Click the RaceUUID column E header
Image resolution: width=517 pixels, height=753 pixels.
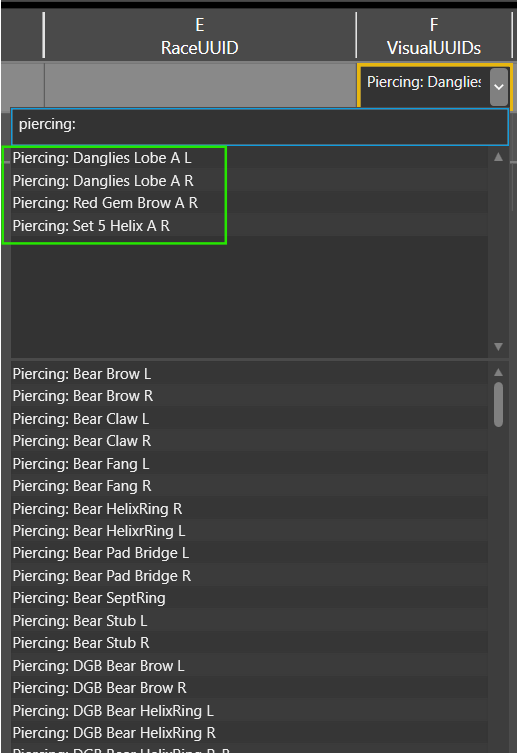point(200,36)
